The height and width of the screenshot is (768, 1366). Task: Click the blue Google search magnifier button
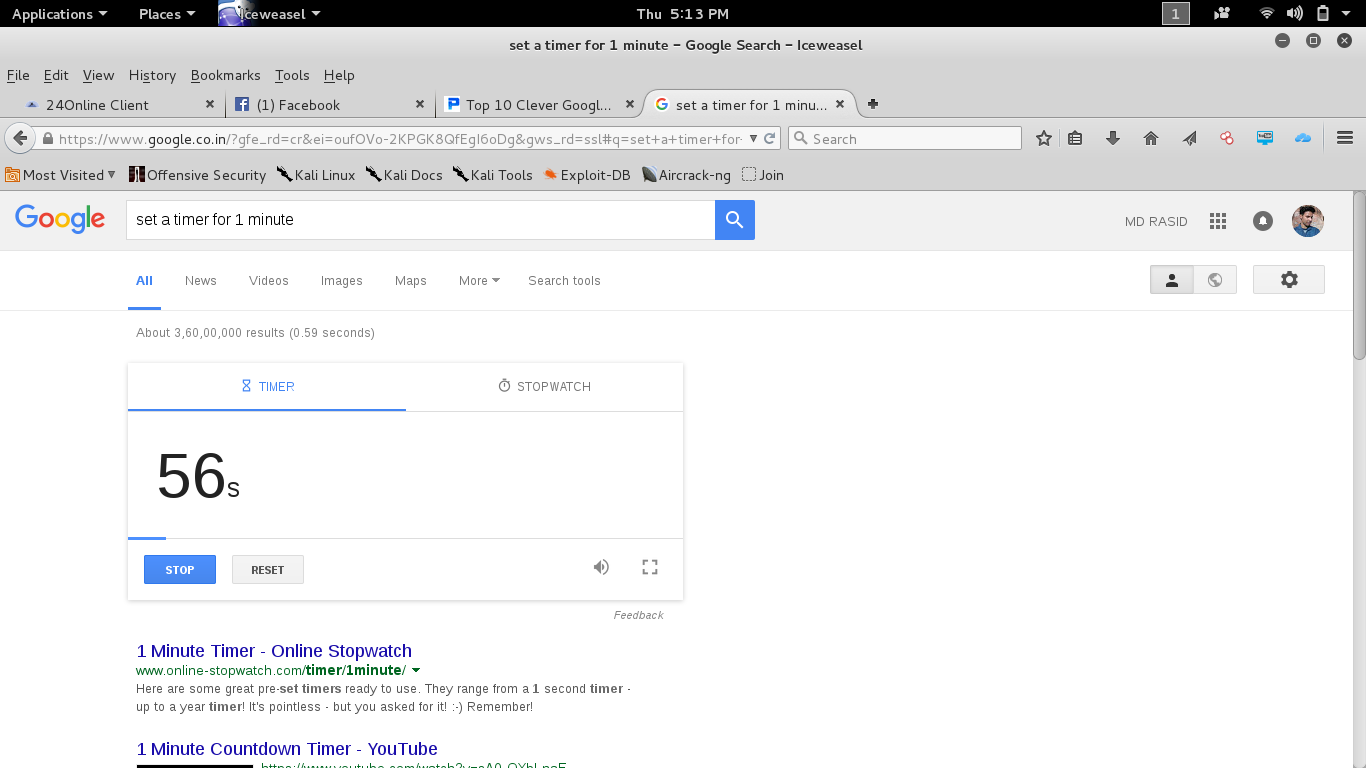(x=735, y=220)
